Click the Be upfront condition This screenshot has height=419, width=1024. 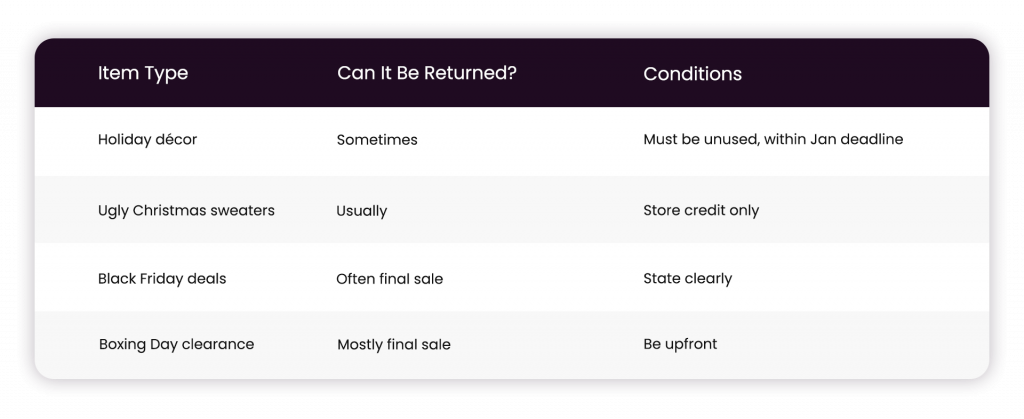tap(680, 344)
